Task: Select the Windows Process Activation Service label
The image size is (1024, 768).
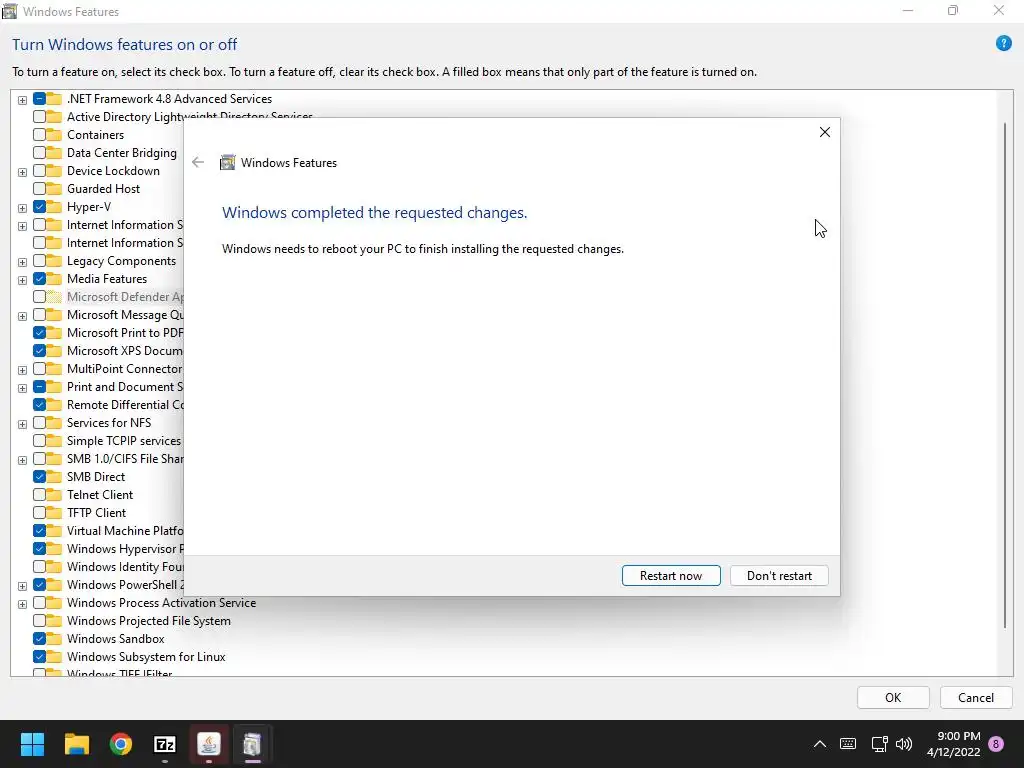Action: (161, 603)
